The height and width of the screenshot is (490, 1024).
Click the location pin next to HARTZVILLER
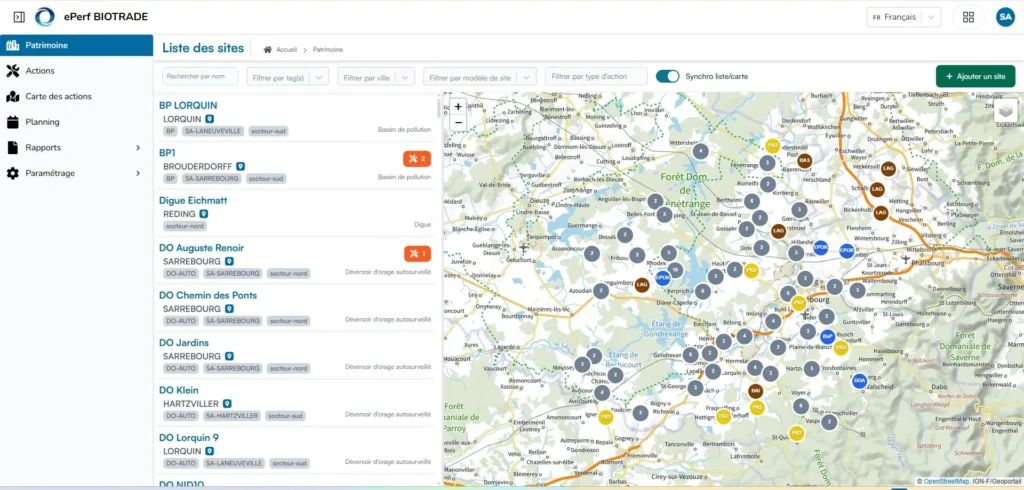click(x=227, y=404)
